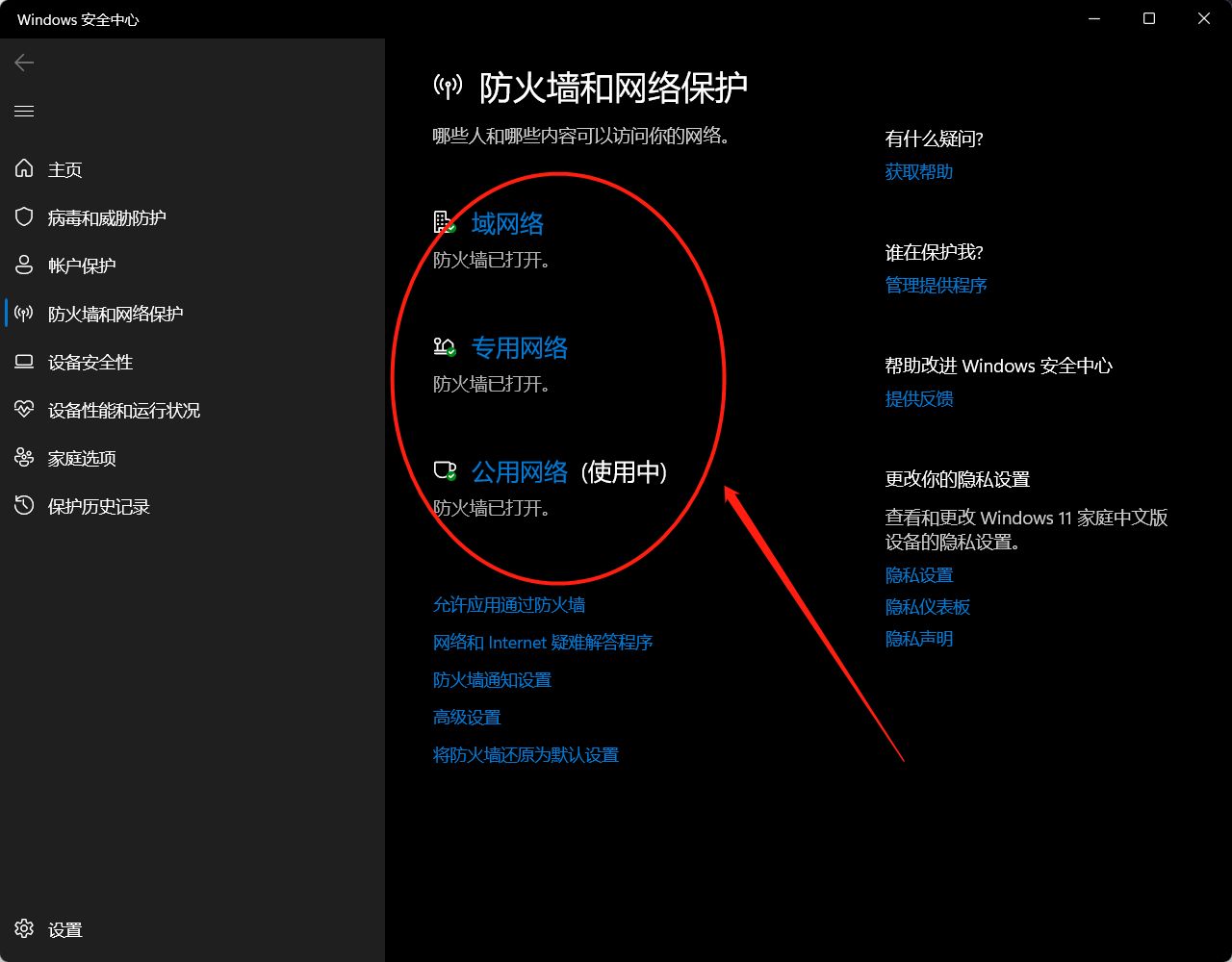This screenshot has height=962, width=1232.
Task: Open 公用网络 (使用中) settings
Action: 520,471
